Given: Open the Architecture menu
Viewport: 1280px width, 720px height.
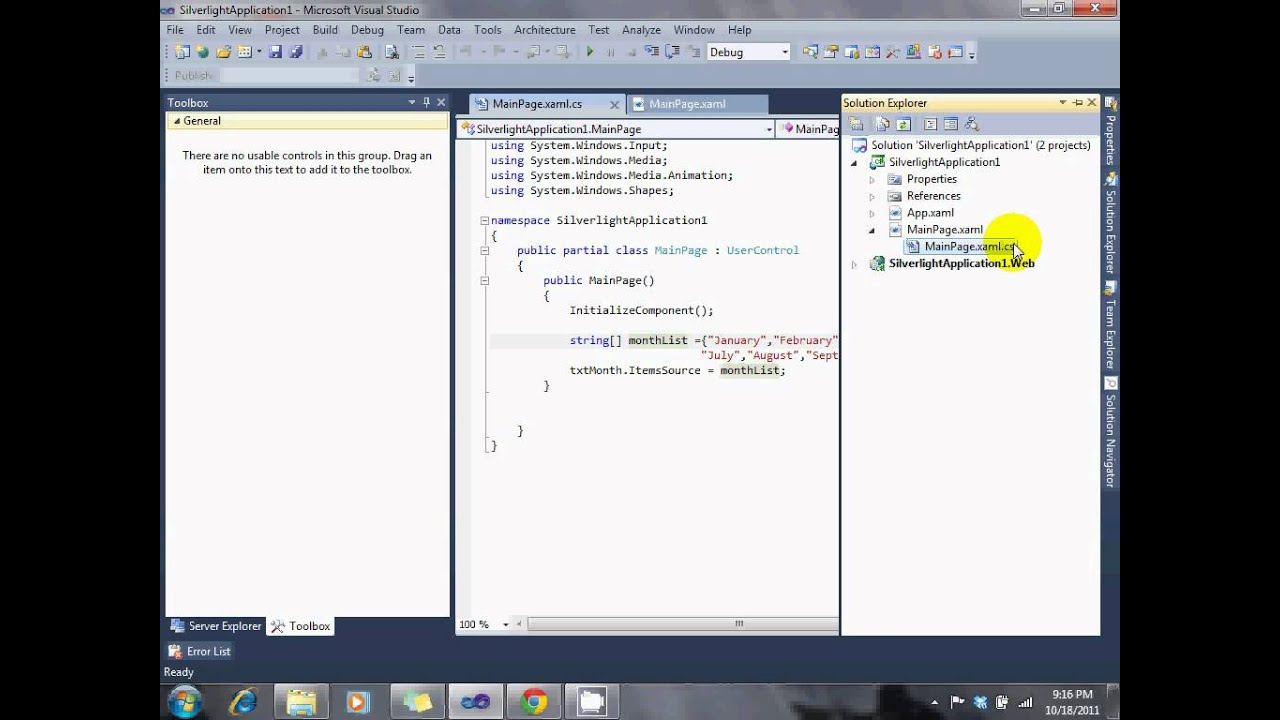Looking at the screenshot, I should coord(544,30).
